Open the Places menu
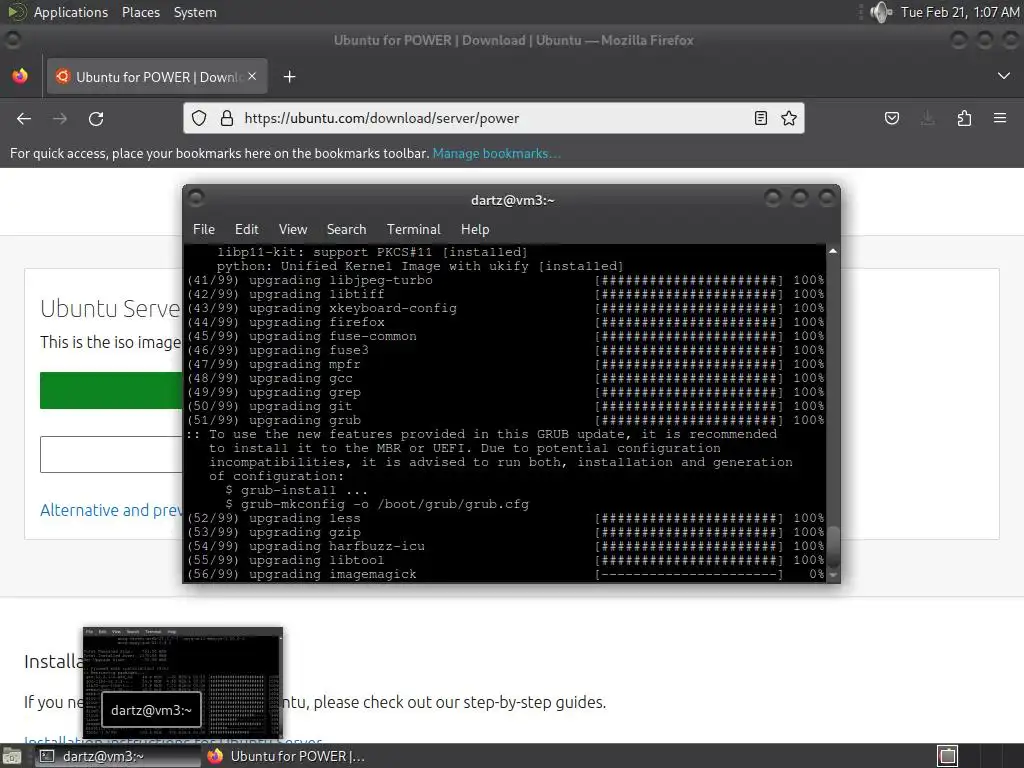1024x768 pixels. click(140, 12)
